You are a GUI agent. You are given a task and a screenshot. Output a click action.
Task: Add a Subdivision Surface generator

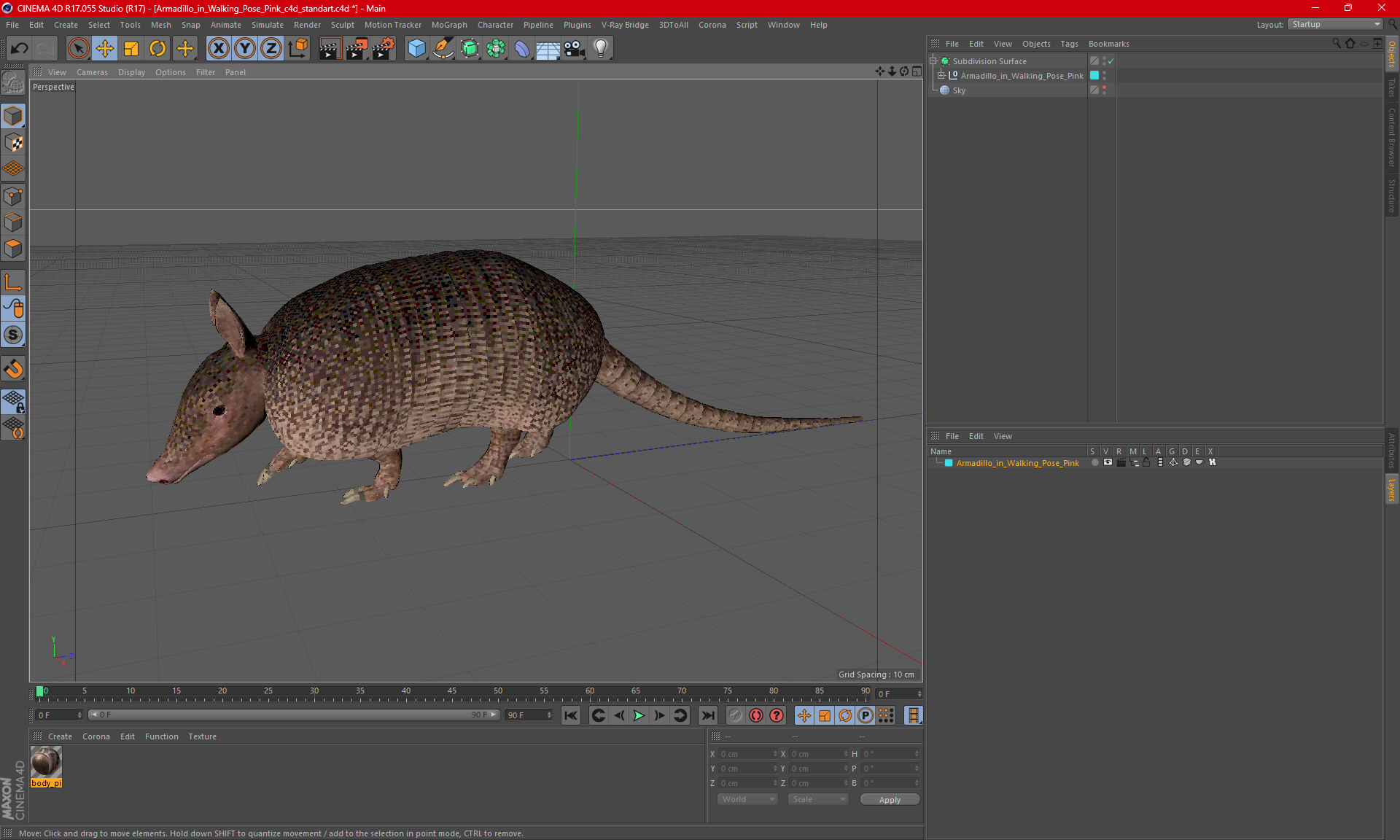pyautogui.click(x=470, y=49)
